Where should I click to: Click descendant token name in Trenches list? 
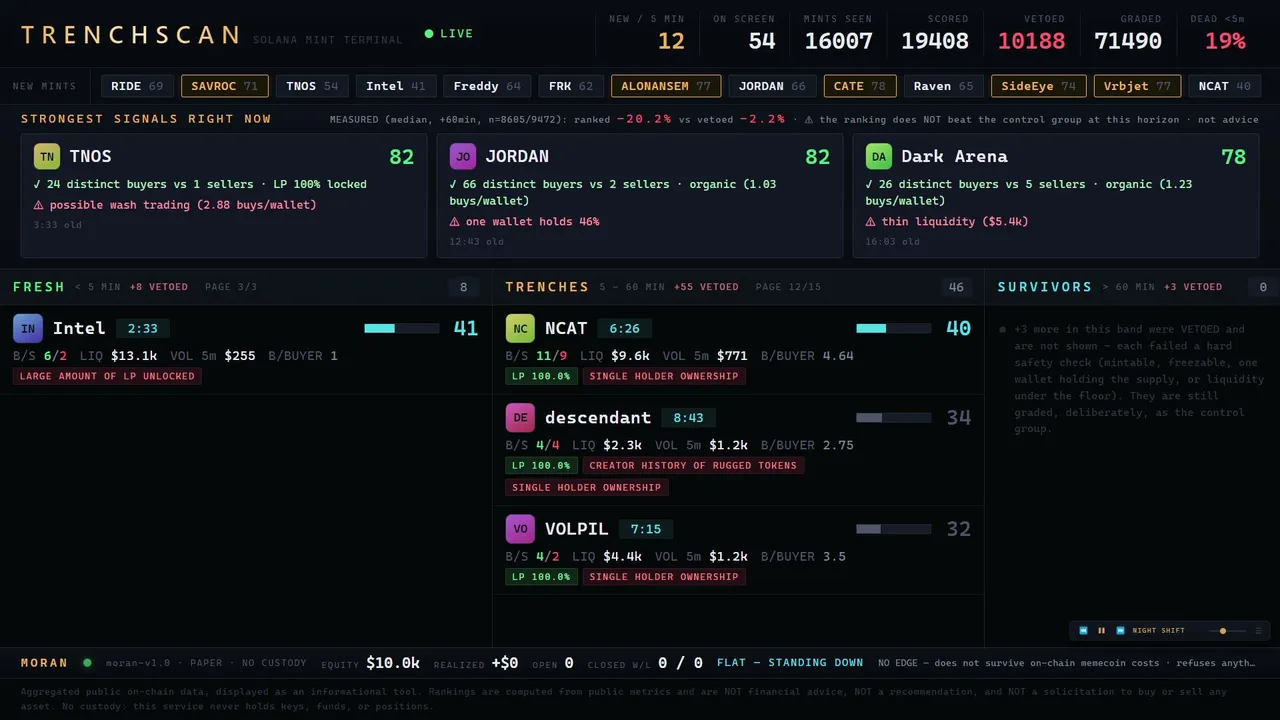pos(598,417)
